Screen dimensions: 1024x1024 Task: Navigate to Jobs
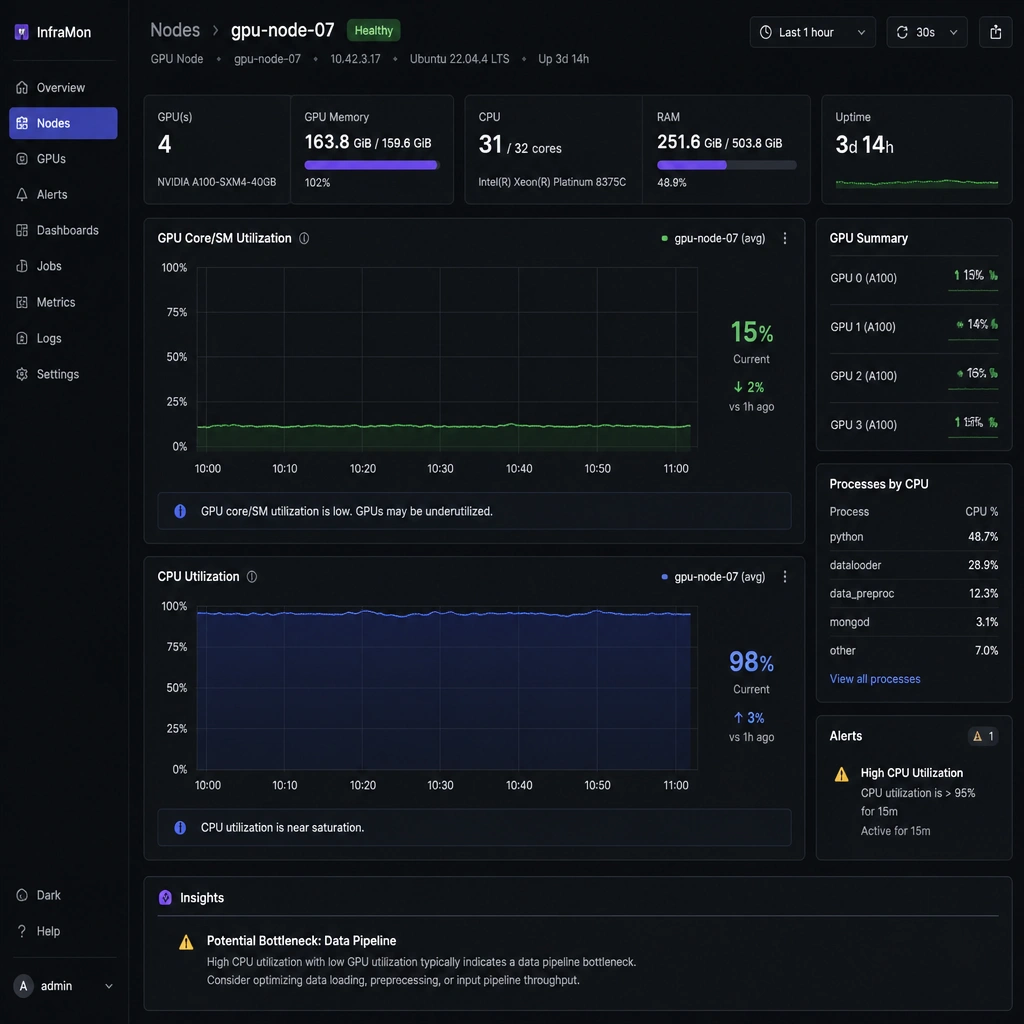click(x=63, y=266)
